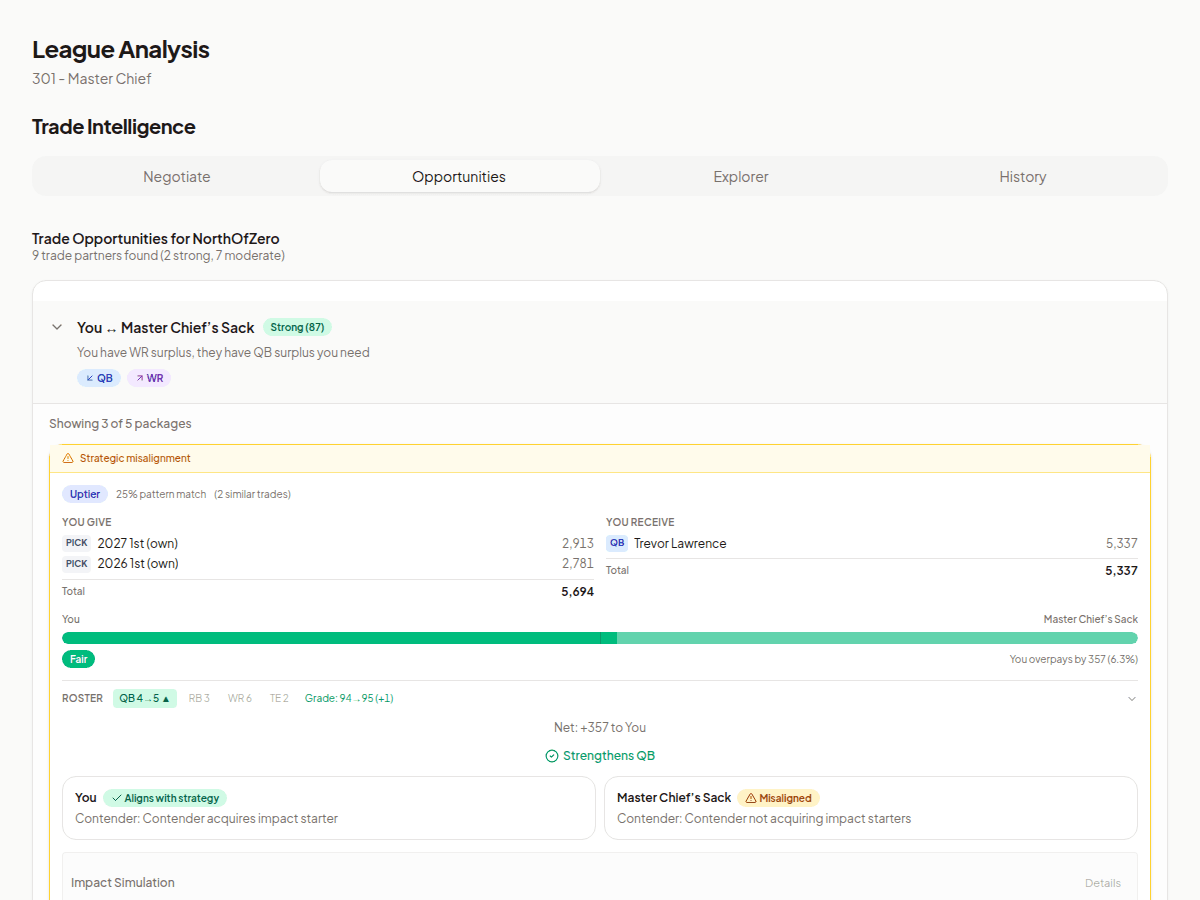Click the Fair trade rating badge
This screenshot has width=1200, height=900.
(x=78, y=659)
